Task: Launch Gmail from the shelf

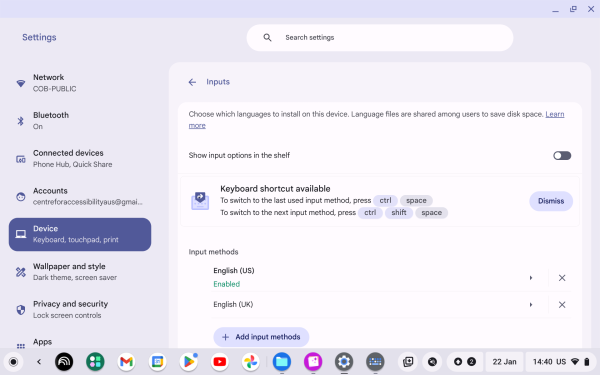Action: click(126, 362)
